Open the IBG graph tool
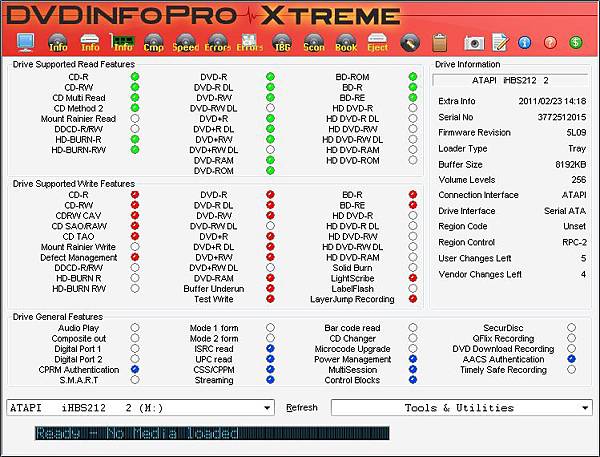The width and height of the screenshot is (600, 457). (282, 42)
